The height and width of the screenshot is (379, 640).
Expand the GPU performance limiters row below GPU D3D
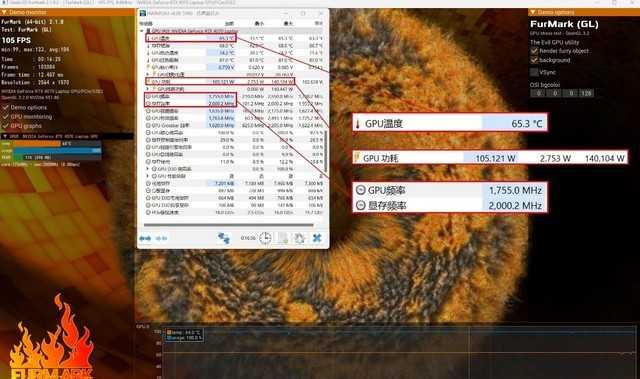[147, 176]
